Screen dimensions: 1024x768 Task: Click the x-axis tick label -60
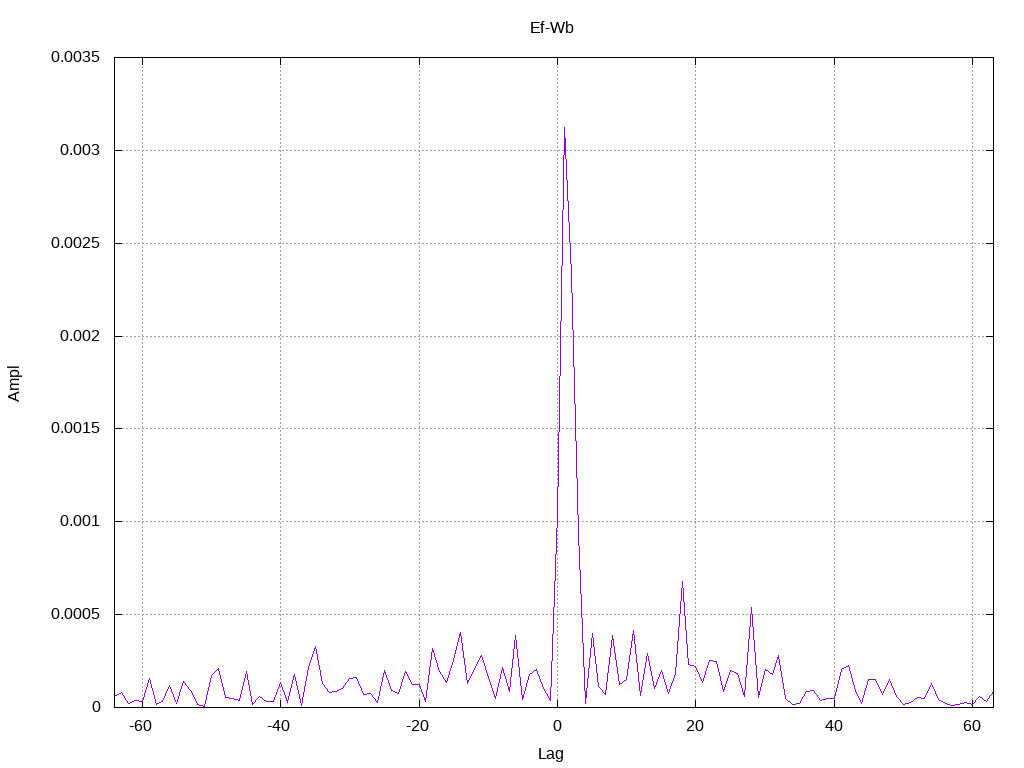(x=140, y=726)
